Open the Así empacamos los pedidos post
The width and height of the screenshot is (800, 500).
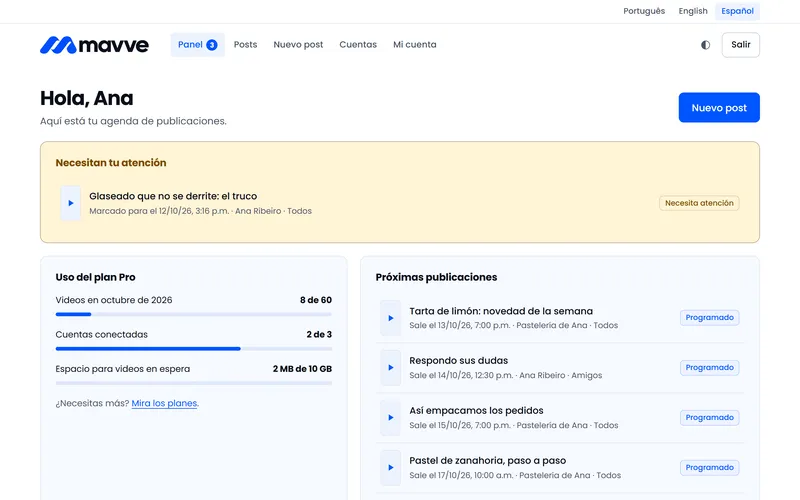[476, 411]
